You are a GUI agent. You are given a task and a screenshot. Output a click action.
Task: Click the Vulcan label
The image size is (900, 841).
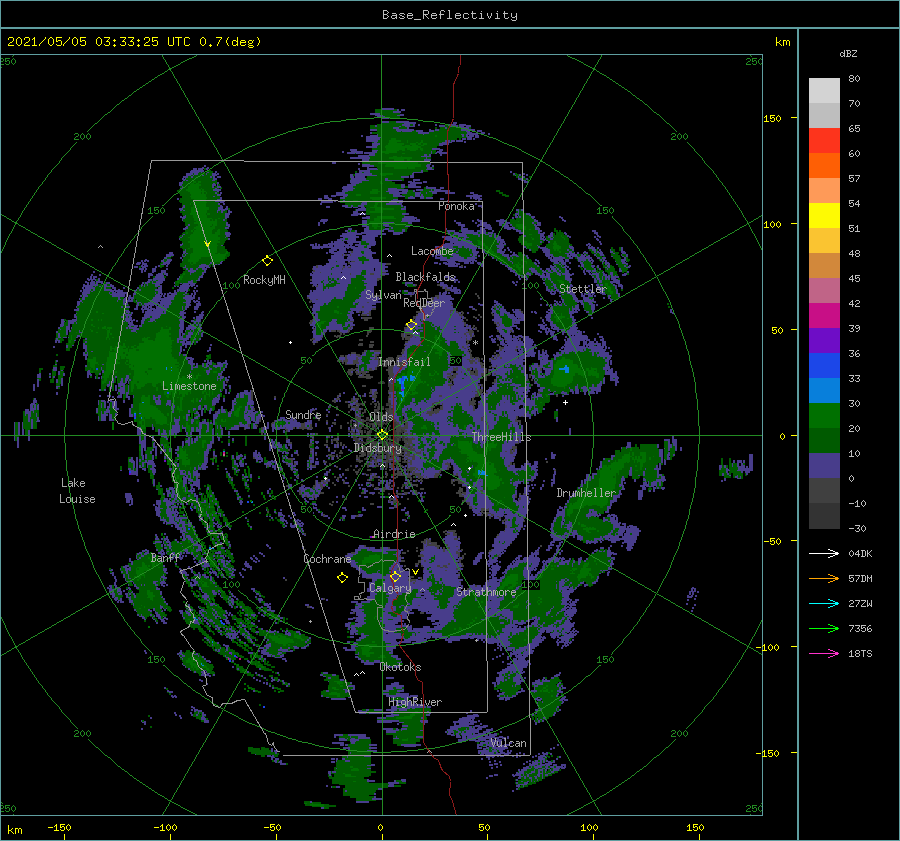click(x=508, y=743)
